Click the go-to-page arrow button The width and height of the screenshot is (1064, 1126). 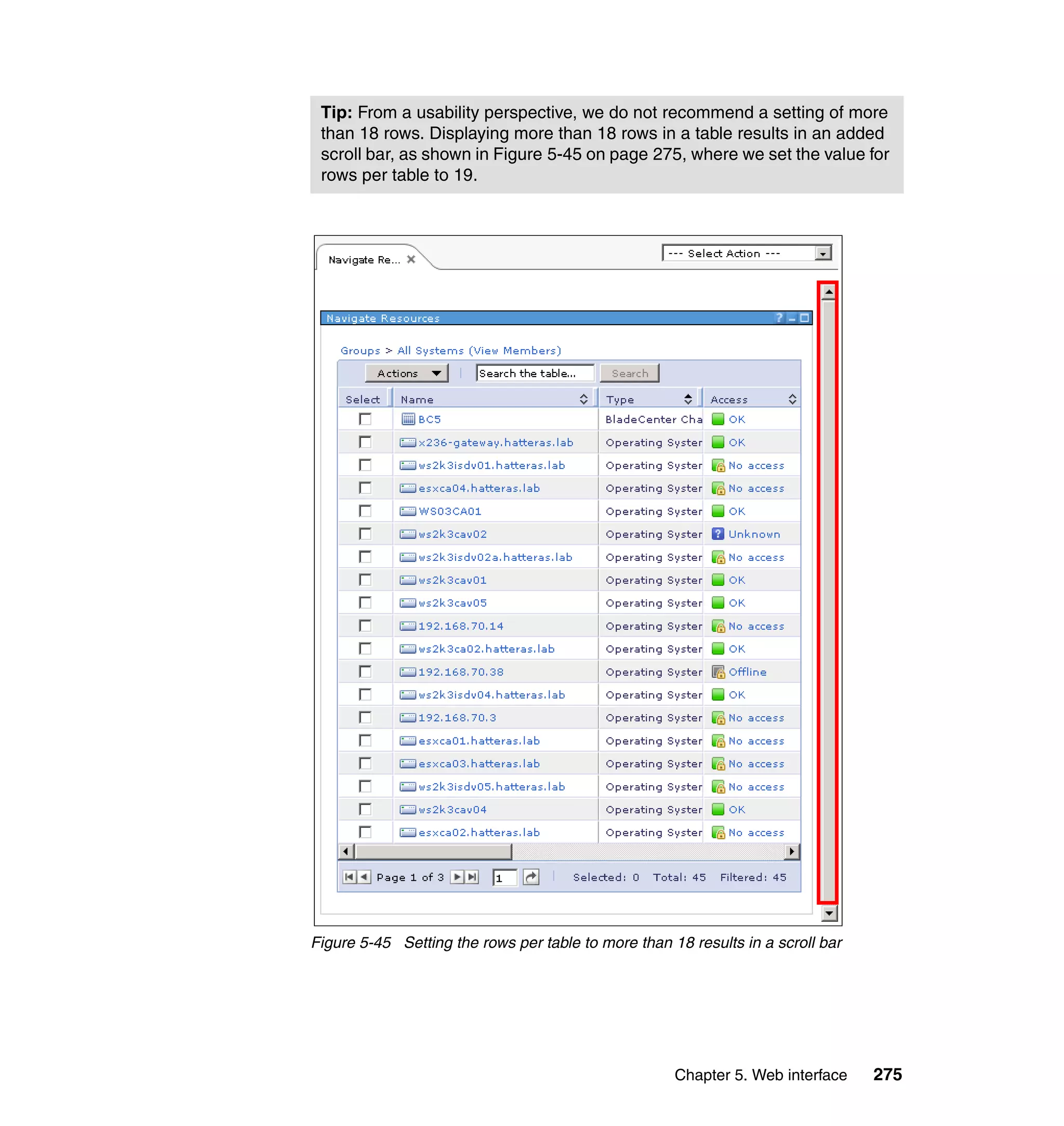coord(531,877)
